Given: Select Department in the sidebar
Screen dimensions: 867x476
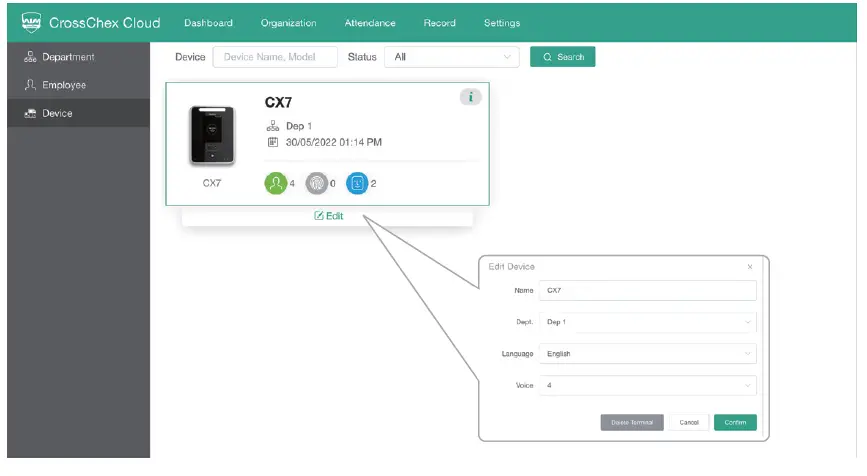Looking at the screenshot, I should (x=79, y=57).
